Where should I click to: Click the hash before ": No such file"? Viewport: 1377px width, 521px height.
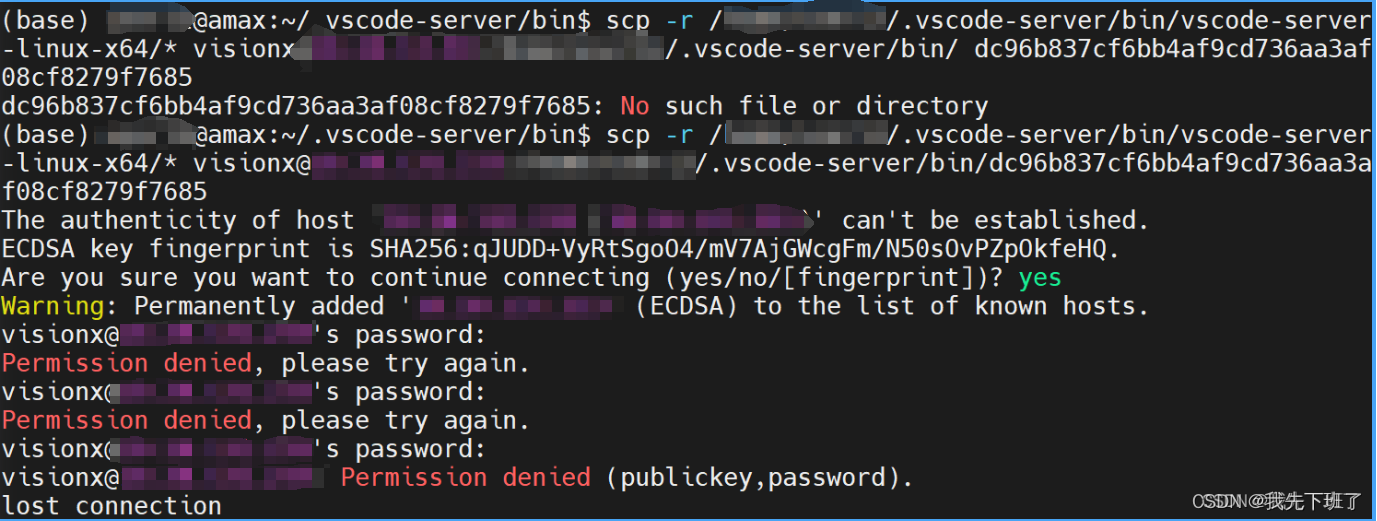coord(296,106)
